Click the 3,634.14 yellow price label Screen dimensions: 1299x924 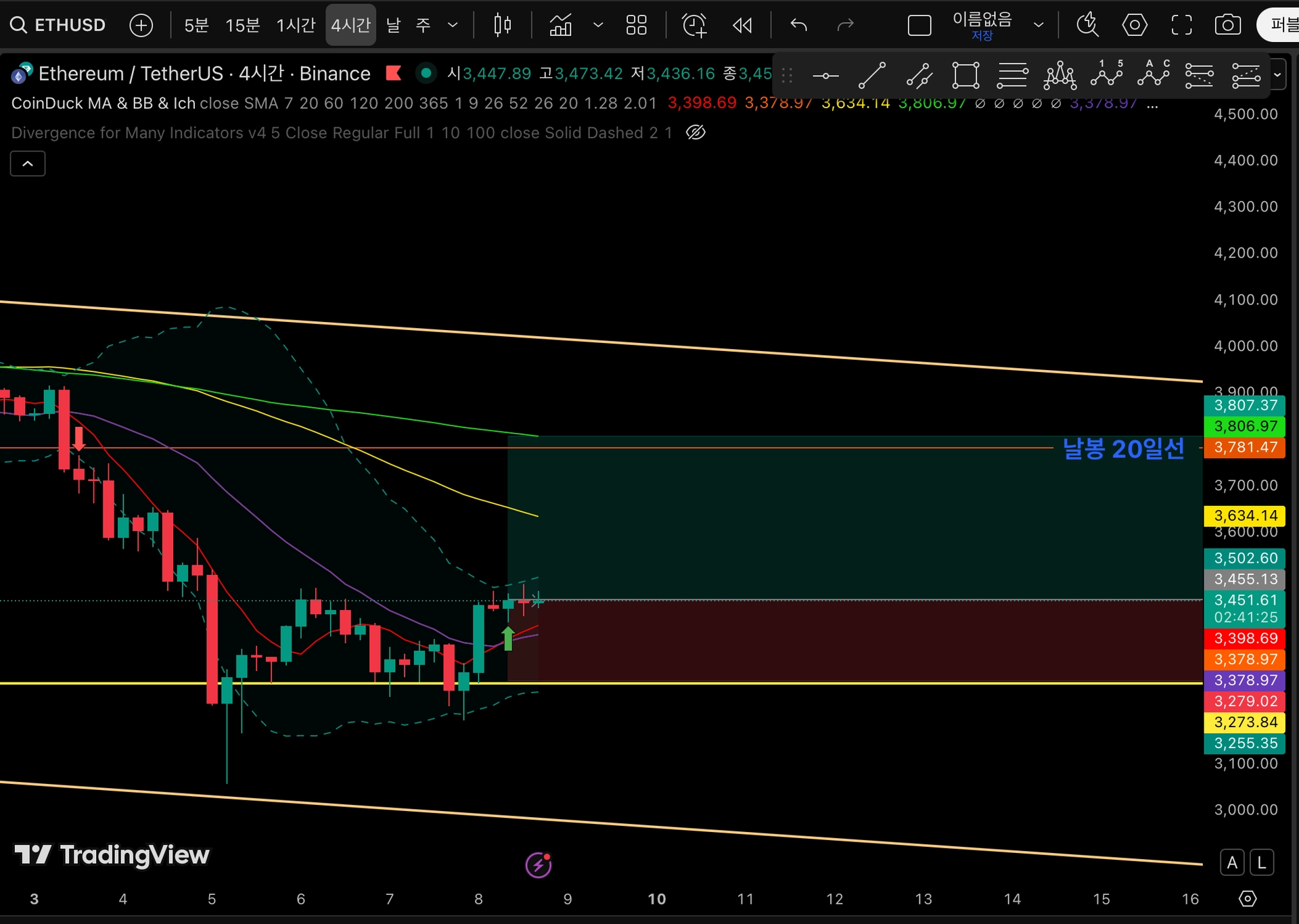pos(1244,516)
